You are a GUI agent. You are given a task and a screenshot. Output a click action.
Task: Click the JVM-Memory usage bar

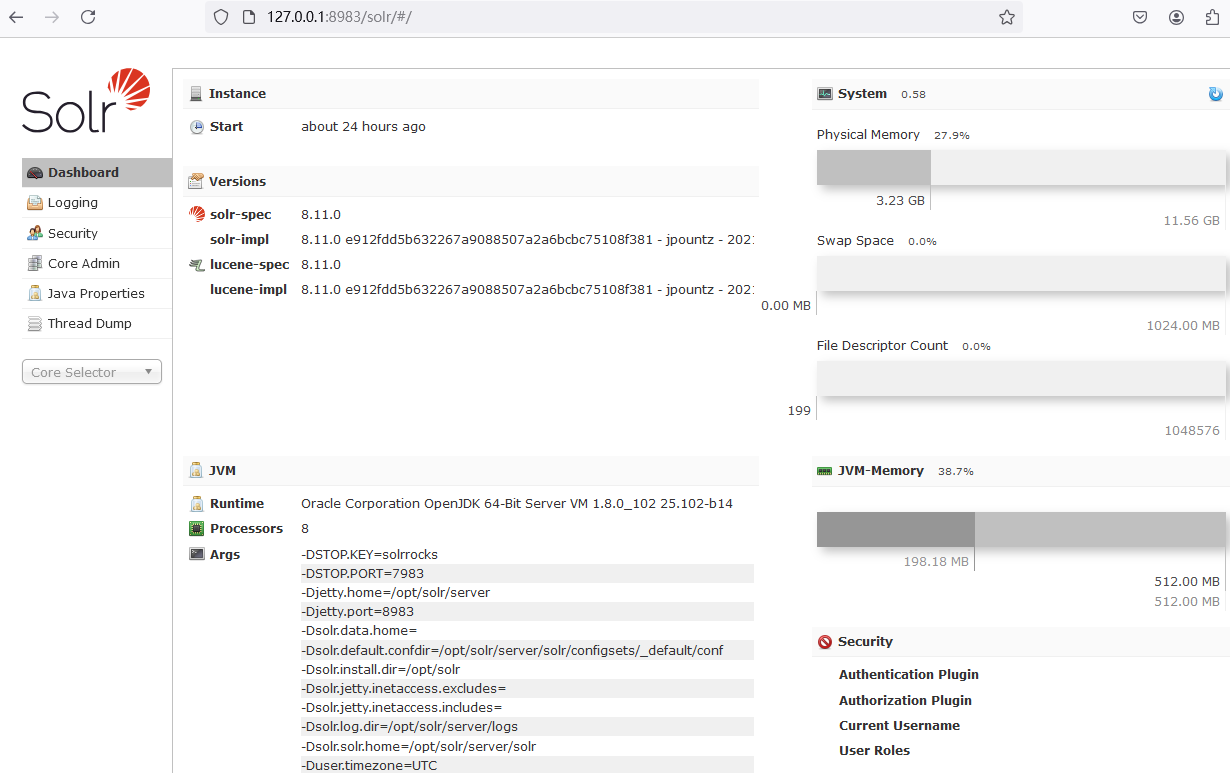1021,529
